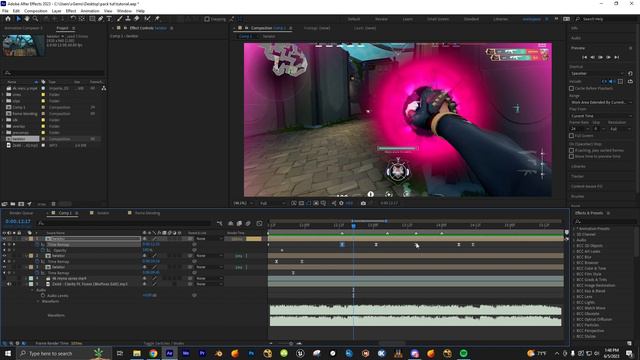Toggle Snapping checkbox in toolbar
Screen dimensions: 640x360
(207, 19)
